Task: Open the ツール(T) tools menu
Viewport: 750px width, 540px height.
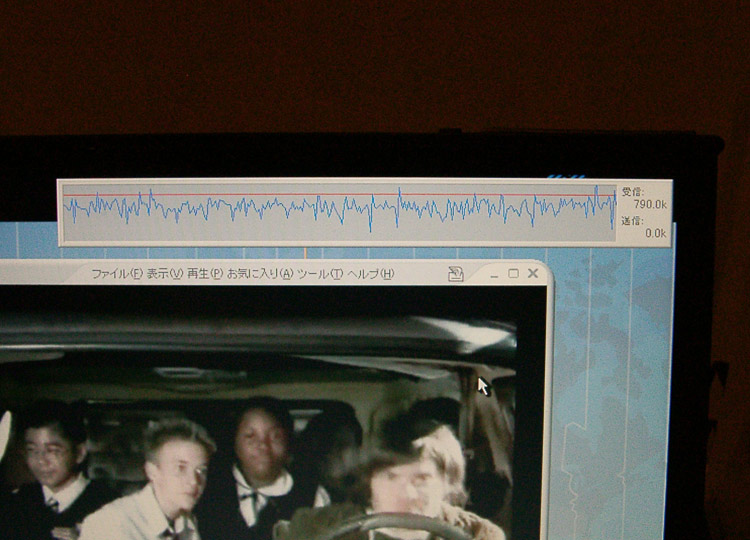Action: point(320,274)
